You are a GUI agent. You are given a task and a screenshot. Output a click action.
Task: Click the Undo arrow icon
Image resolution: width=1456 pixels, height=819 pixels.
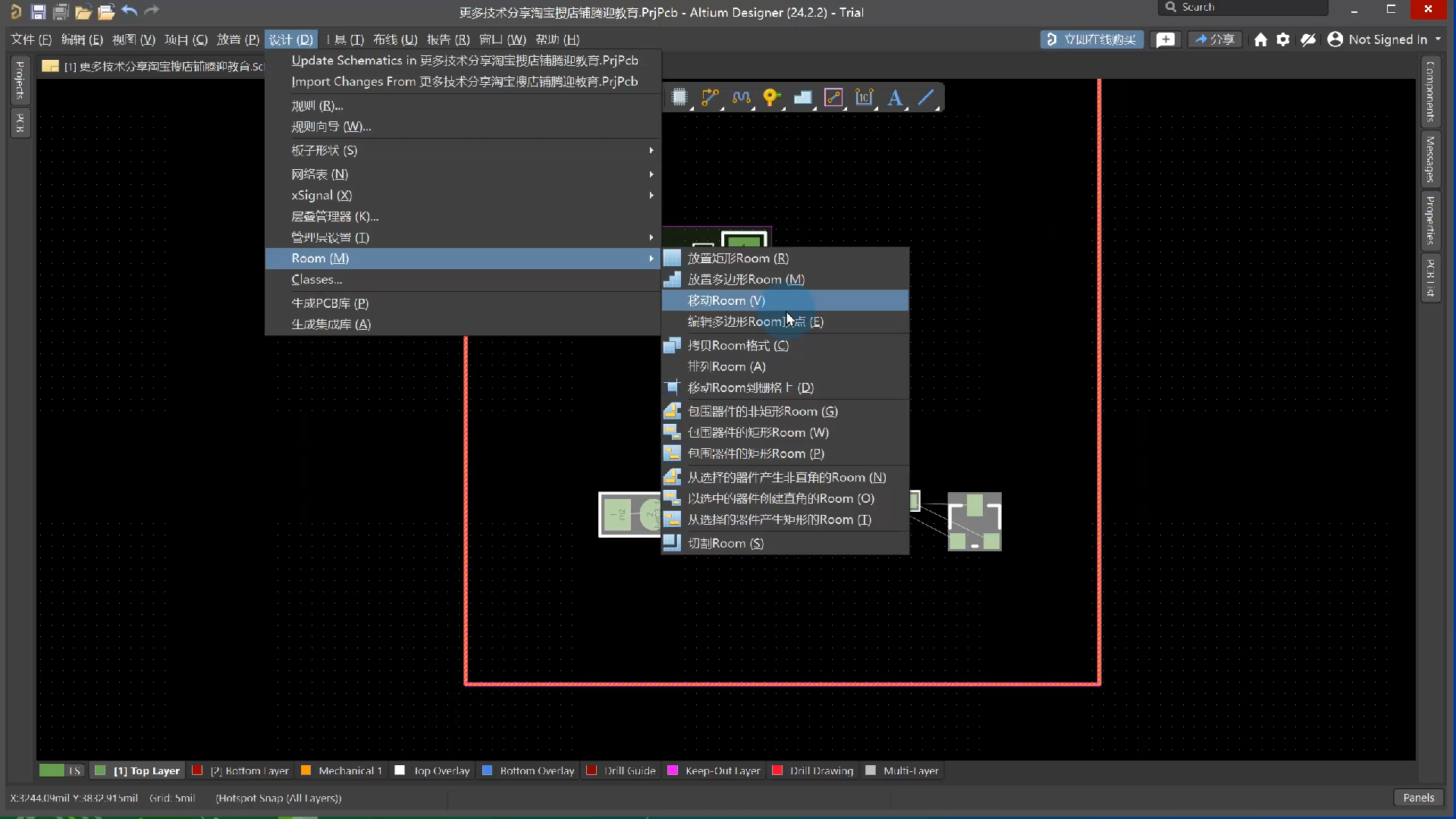pyautogui.click(x=129, y=11)
